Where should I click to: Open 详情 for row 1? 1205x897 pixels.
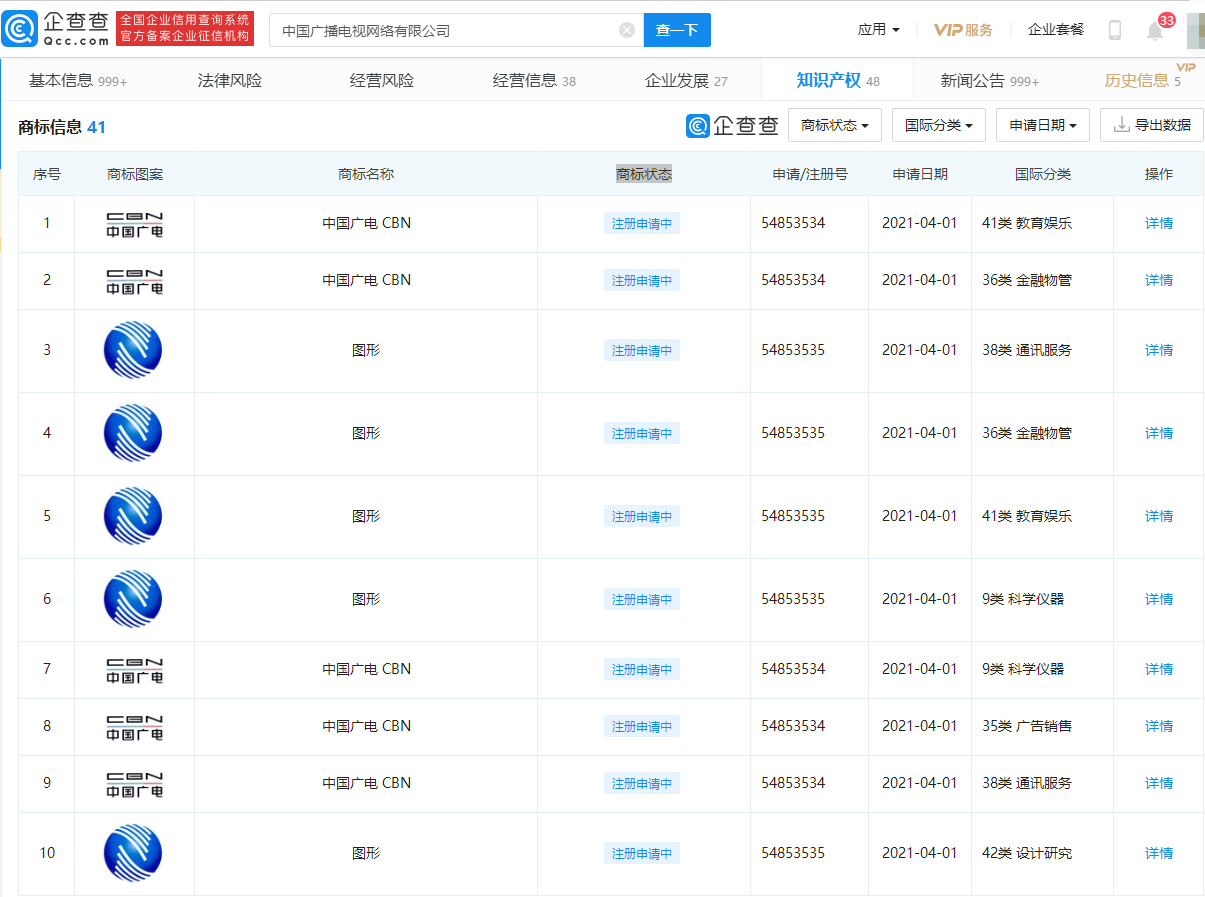tap(1159, 223)
